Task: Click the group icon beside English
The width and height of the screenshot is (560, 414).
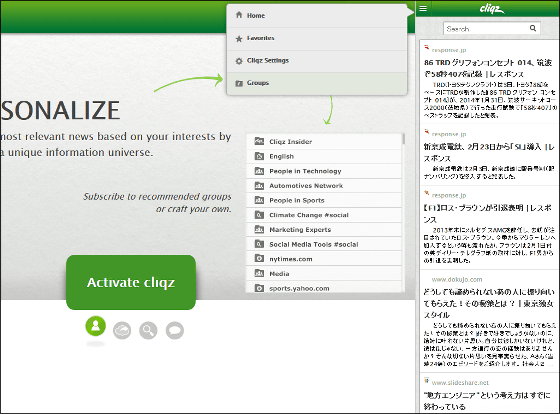Action: 259,156
